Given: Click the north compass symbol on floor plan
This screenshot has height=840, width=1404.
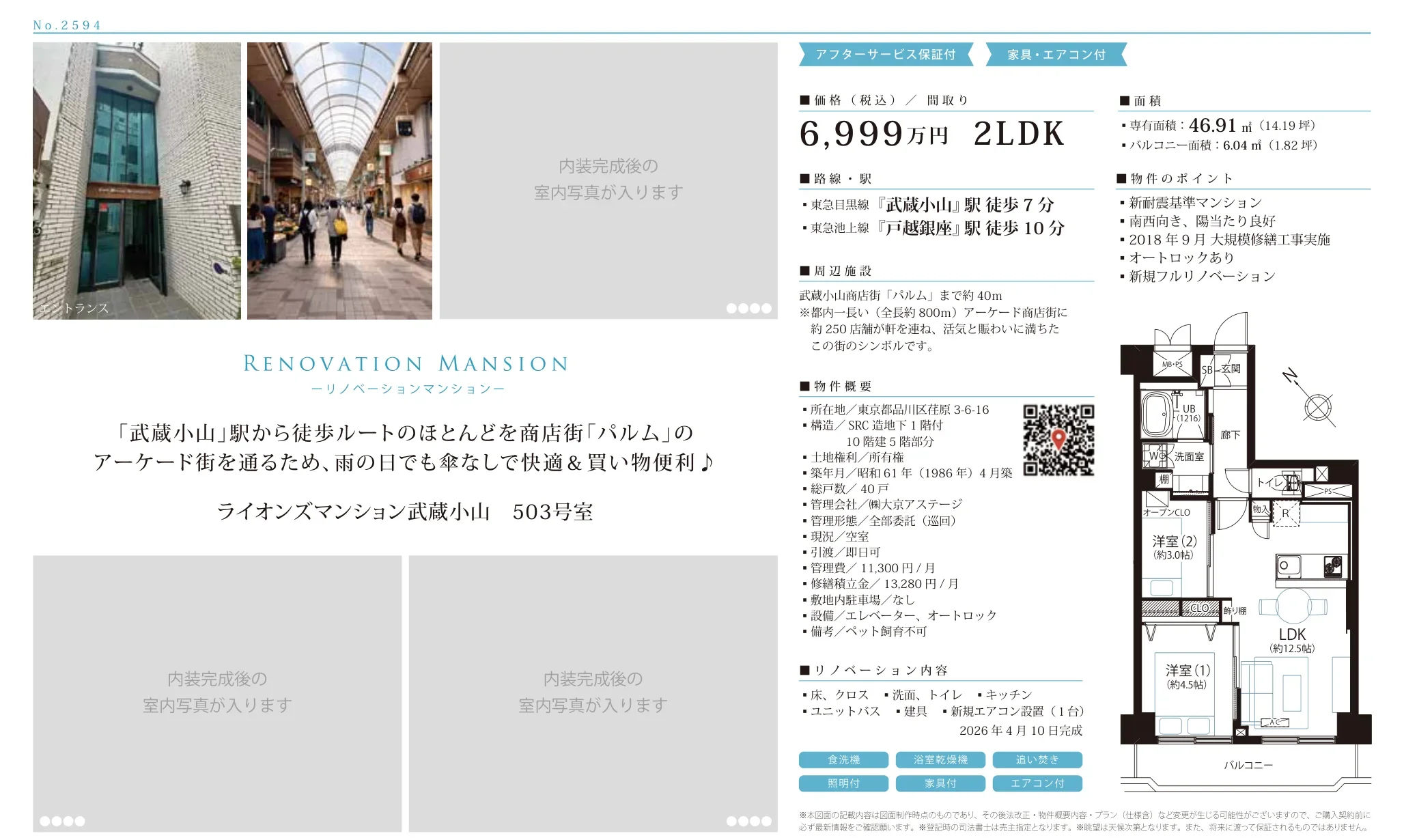Looking at the screenshot, I should [x=1317, y=408].
